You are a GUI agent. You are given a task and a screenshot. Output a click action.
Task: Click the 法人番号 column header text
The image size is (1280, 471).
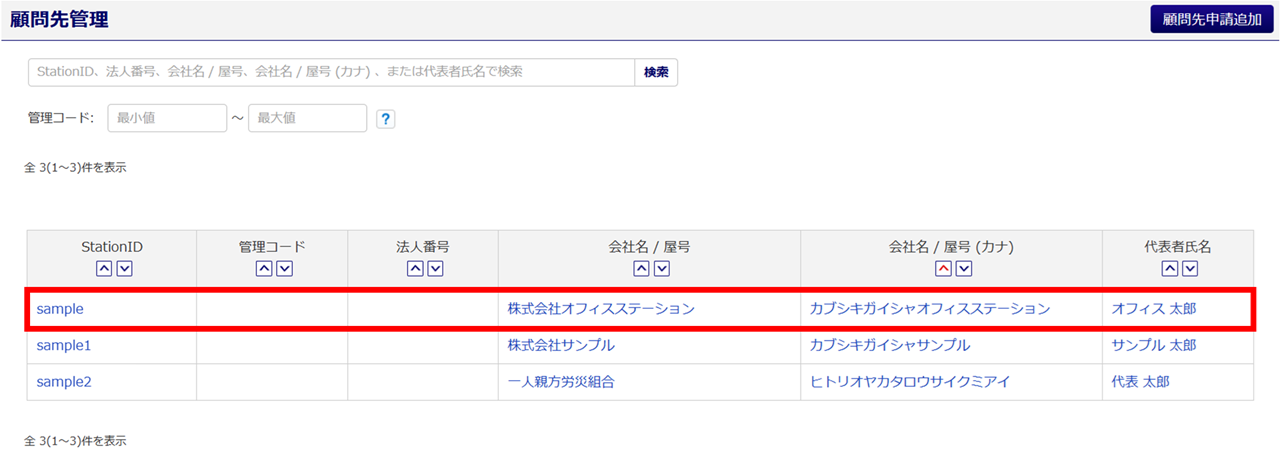423,246
